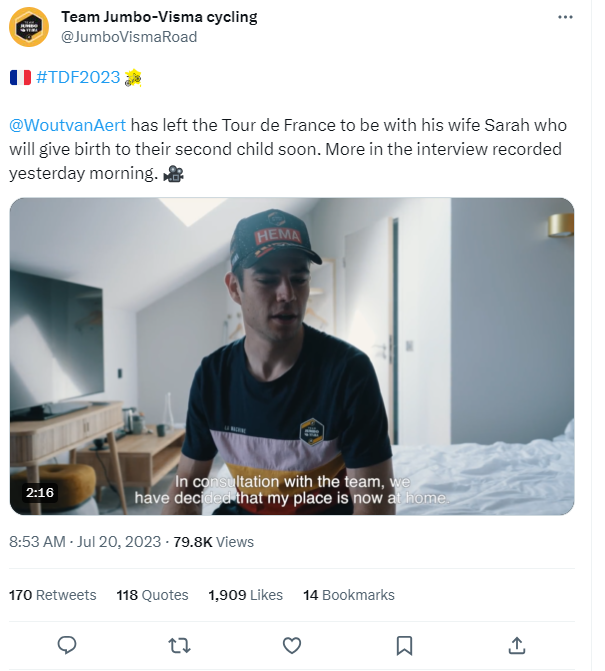Click the 79.8K Views count
Screen dimensions: 605x671
click(x=213, y=542)
